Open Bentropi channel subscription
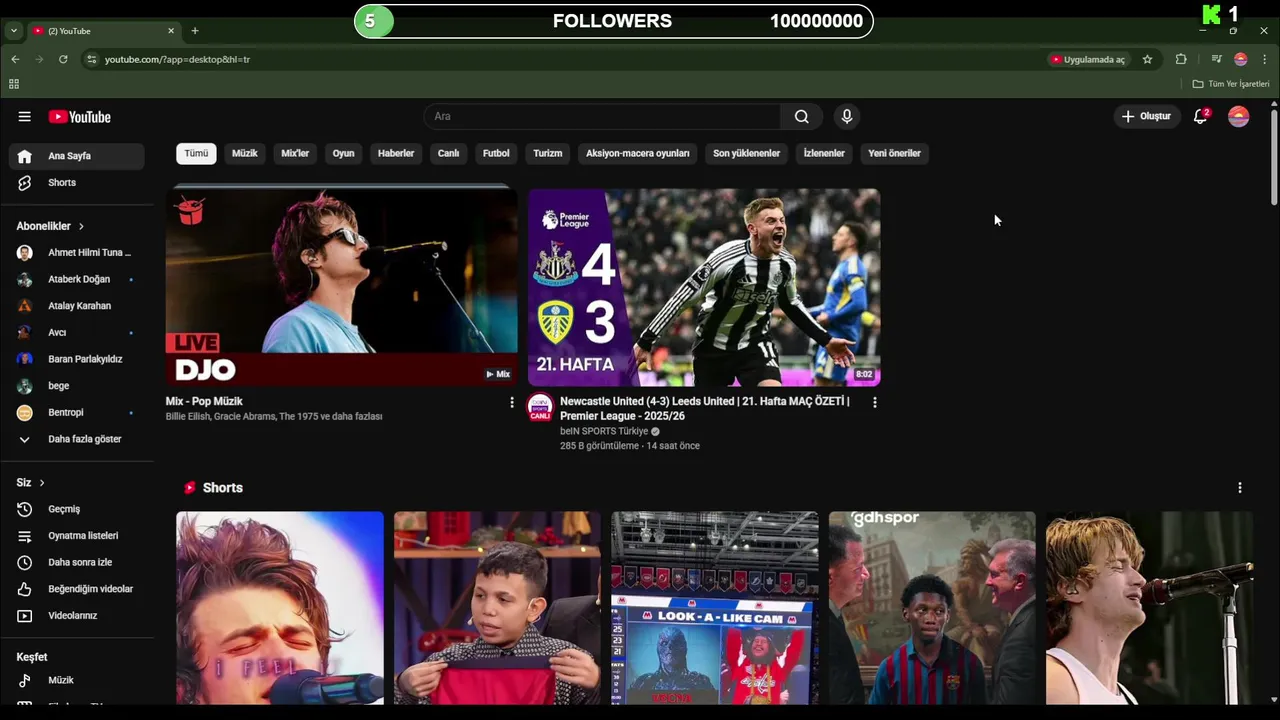 [x=77, y=412]
